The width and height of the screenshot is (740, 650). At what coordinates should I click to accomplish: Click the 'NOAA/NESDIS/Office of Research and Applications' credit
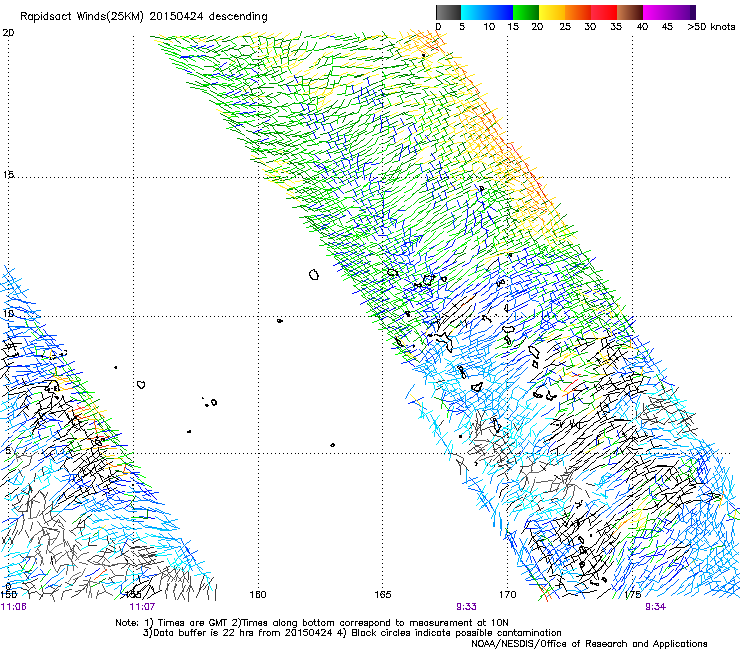pos(589,644)
